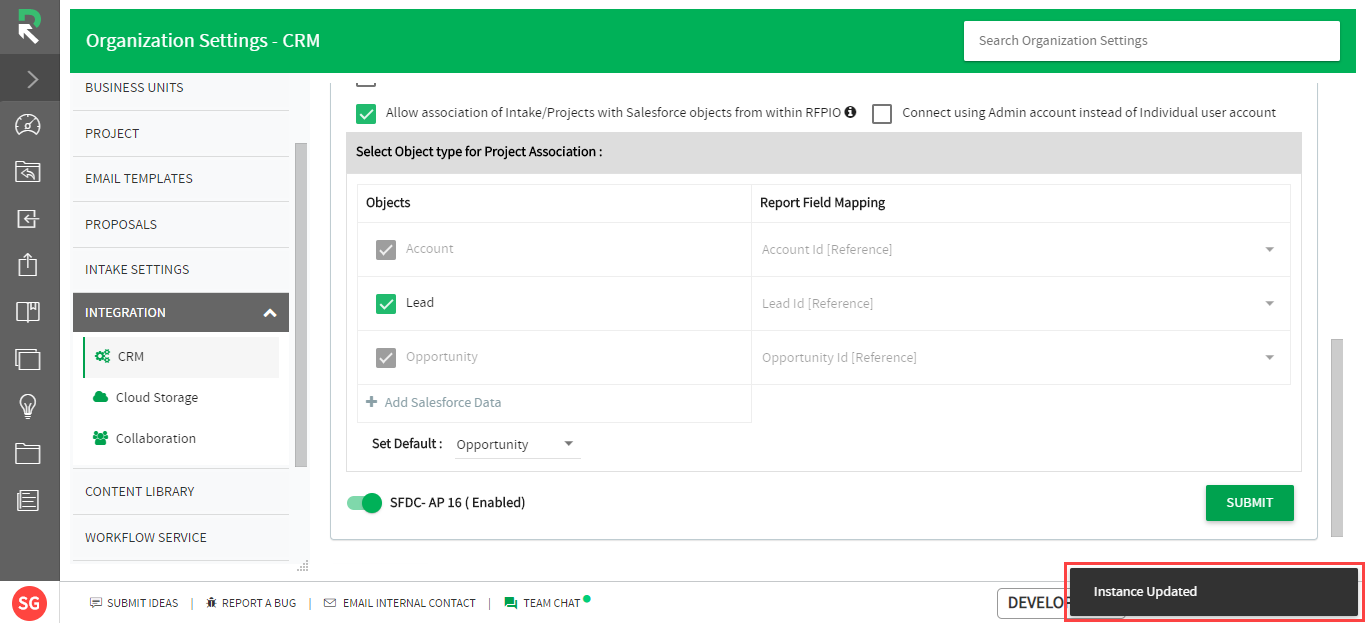
Task: Click the Submit Ideas comment icon
Action: pyautogui.click(x=96, y=603)
